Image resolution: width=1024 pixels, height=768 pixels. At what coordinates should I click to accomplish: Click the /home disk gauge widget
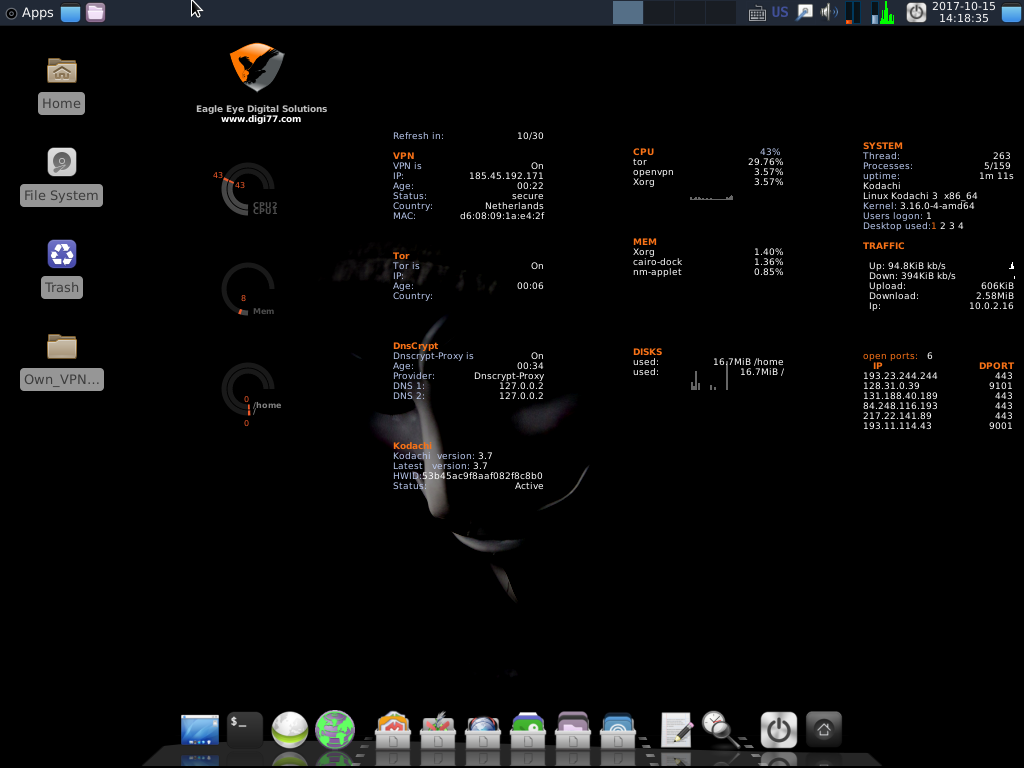tap(251, 392)
